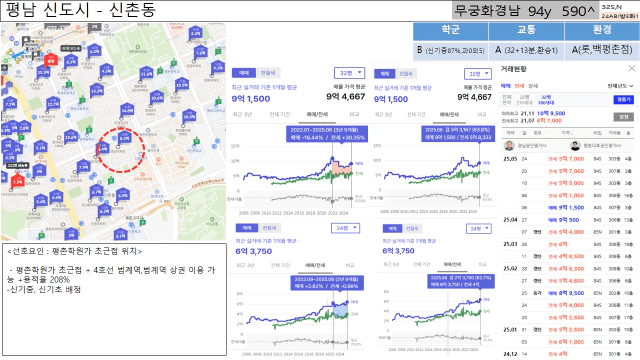Switch to 전체 기간 tab in top-left chart
The height and width of the screenshot is (360, 640).
tap(280, 114)
